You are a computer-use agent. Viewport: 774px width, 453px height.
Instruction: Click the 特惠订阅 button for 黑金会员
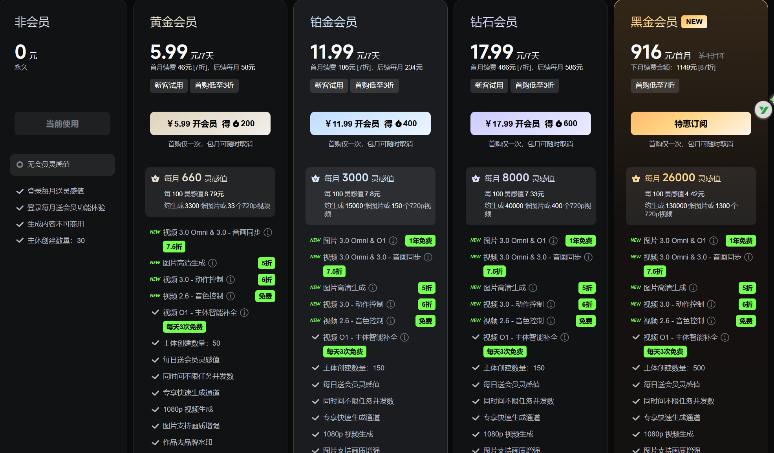(x=690, y=124)
